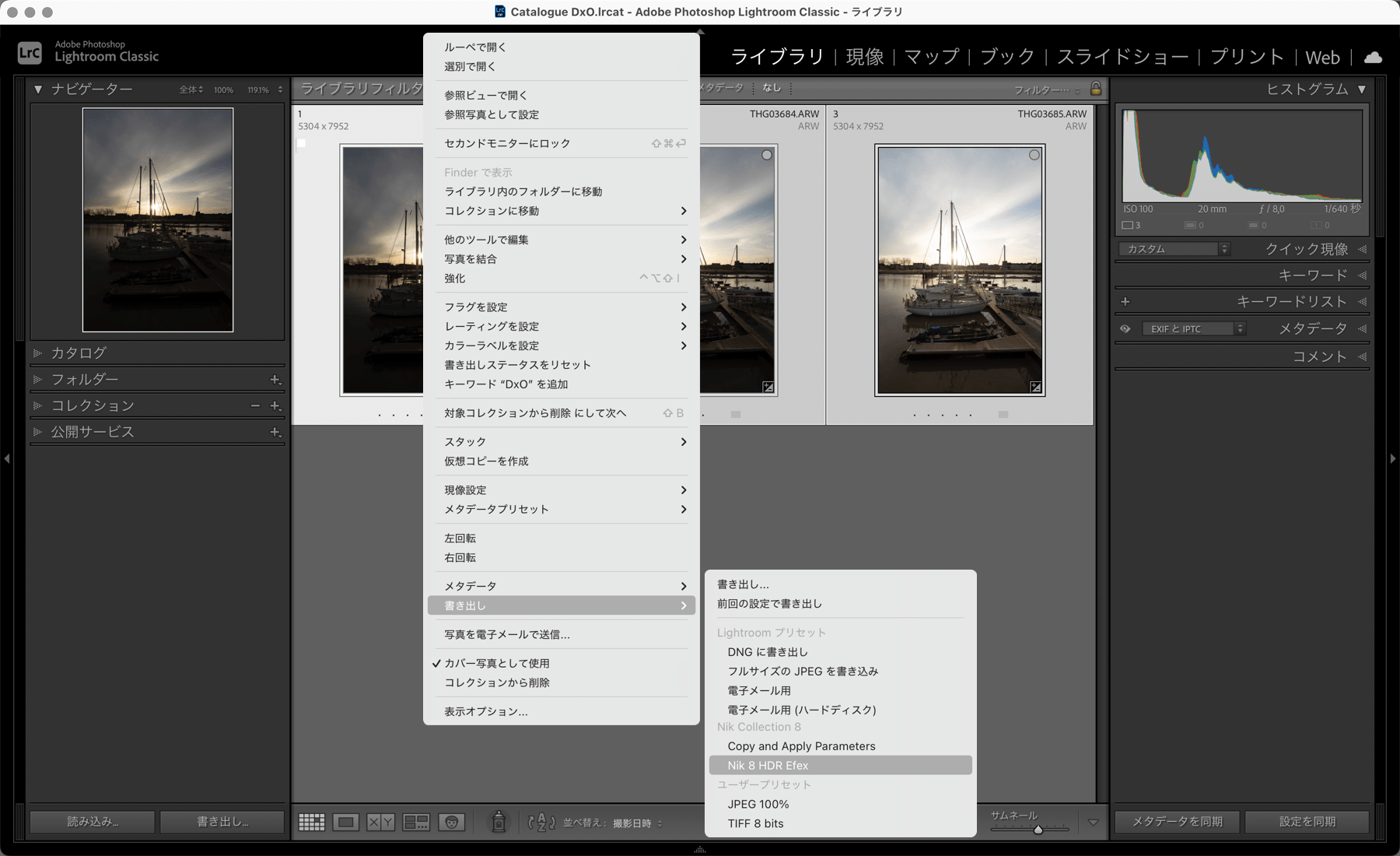Set navigator zoom to 100%
Screen dimensions: 1400x856
(223, 90)
